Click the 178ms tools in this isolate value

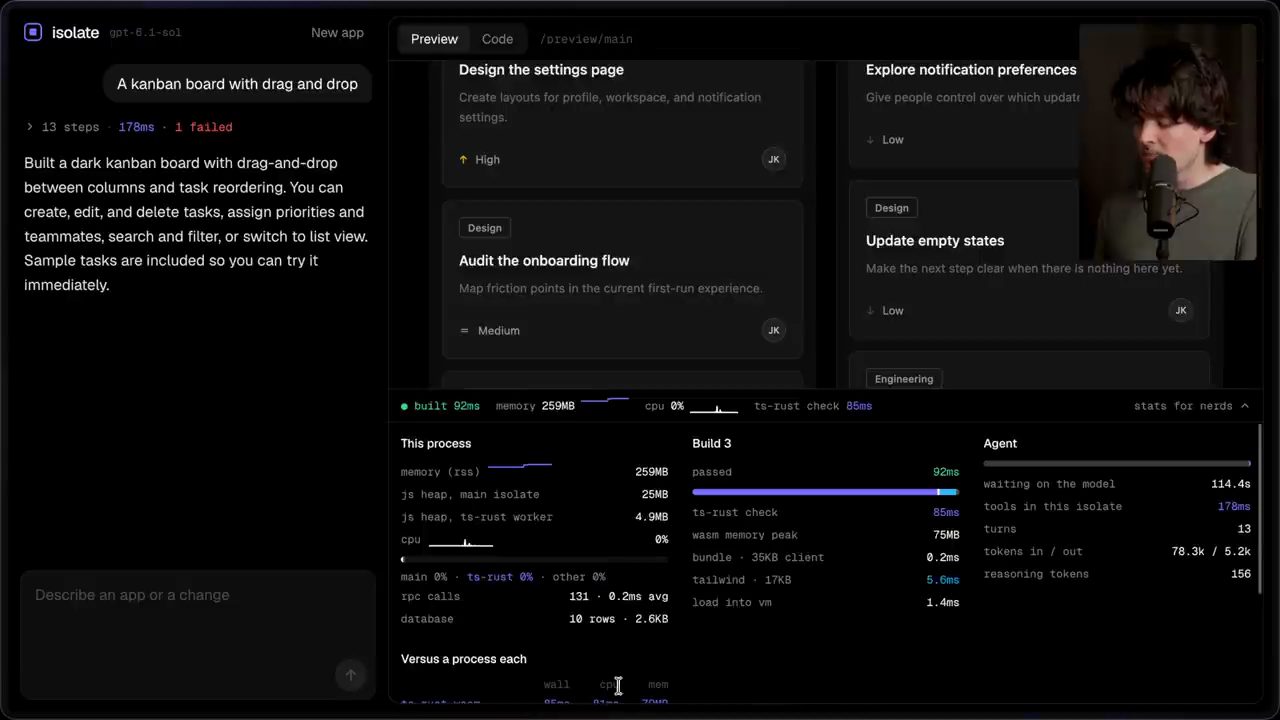[x=1234, y=507]
